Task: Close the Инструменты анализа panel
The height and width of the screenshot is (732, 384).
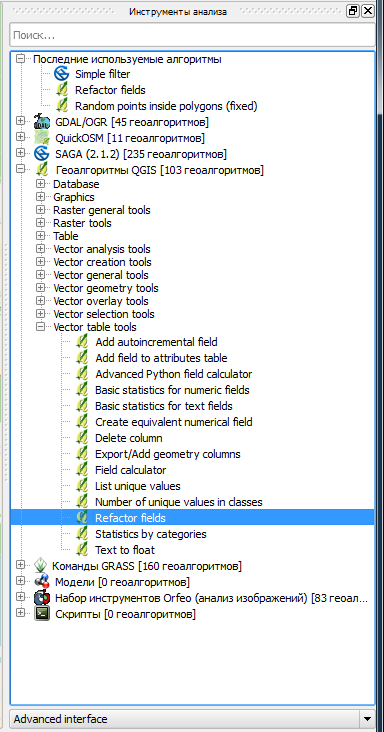Action: point(368,11)
